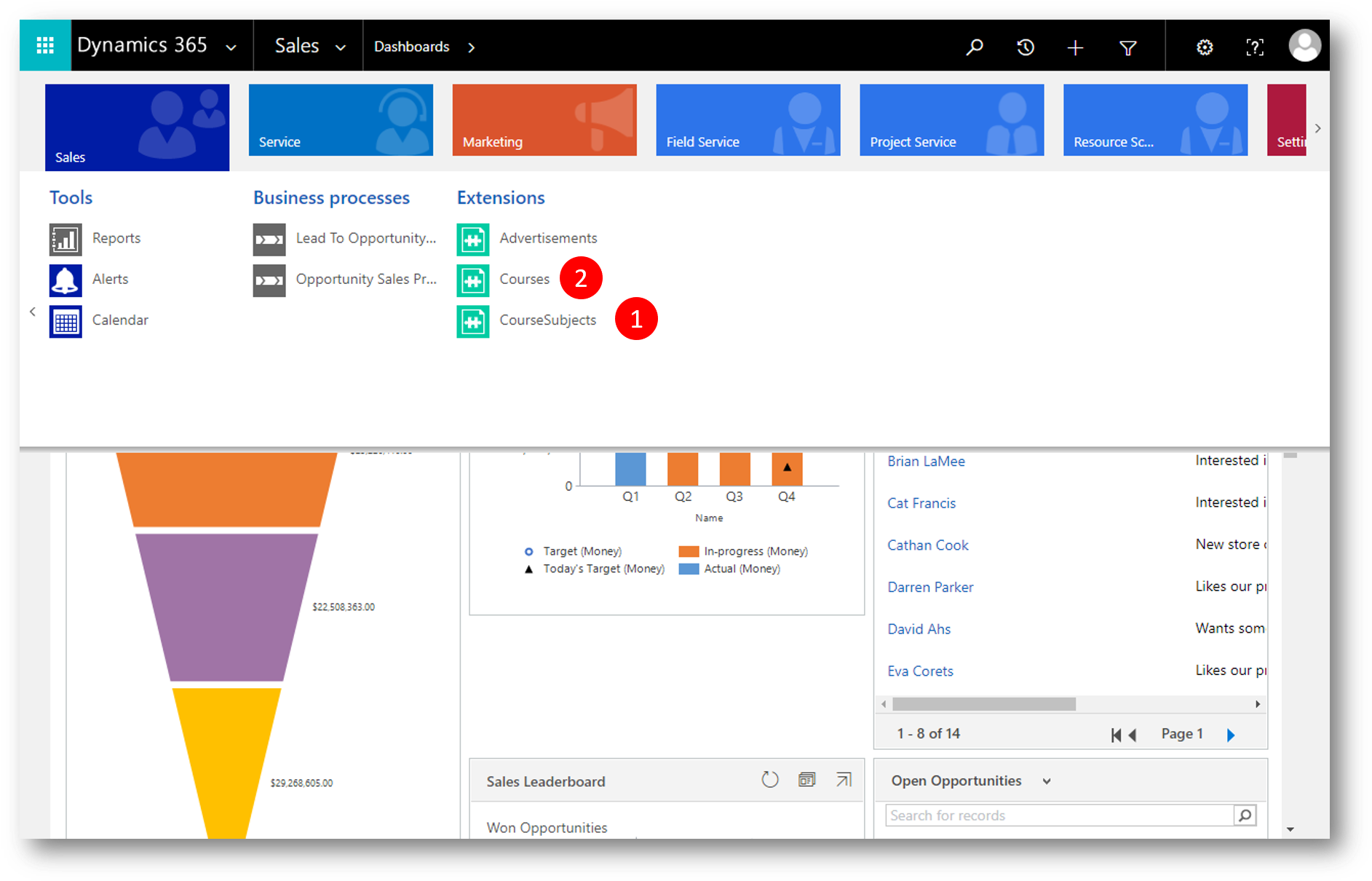Screen dimensions: 1372x881
Task: Expand the Sales area dropdown
Action: click(340, 48)
